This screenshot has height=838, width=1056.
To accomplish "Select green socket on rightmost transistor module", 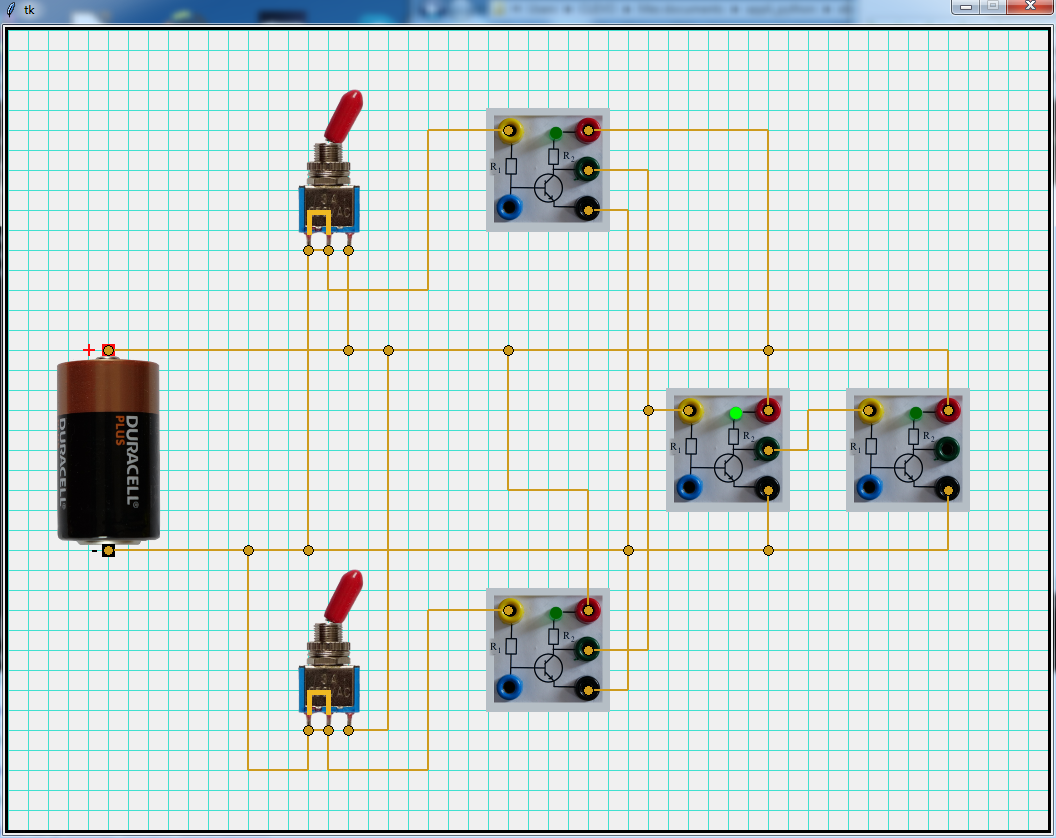I will pos(948,448).
